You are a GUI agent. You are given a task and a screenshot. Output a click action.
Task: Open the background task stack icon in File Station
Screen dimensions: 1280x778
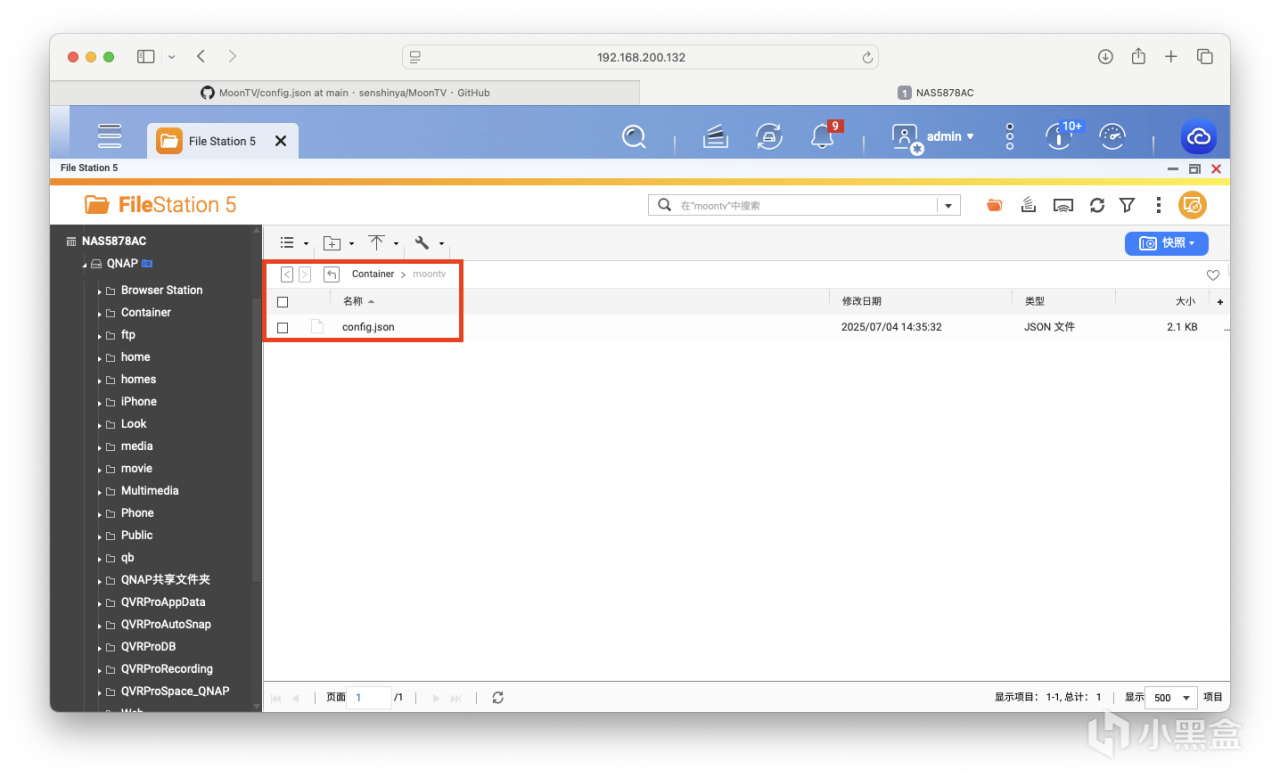[x=1028, y=205]
